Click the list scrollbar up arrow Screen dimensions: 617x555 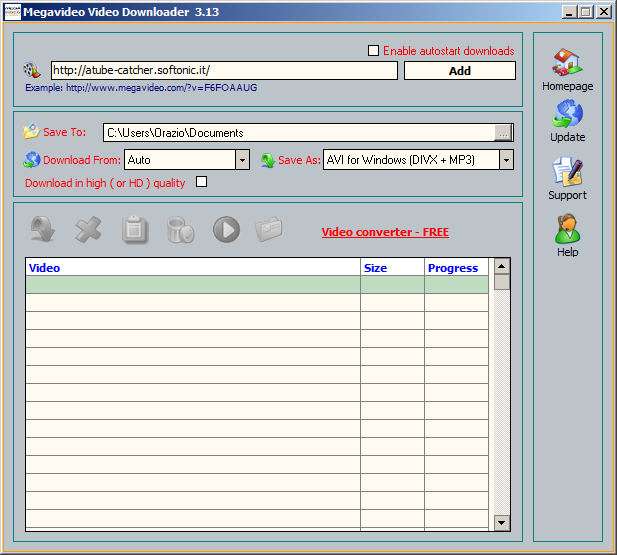[x=502, y=266]
